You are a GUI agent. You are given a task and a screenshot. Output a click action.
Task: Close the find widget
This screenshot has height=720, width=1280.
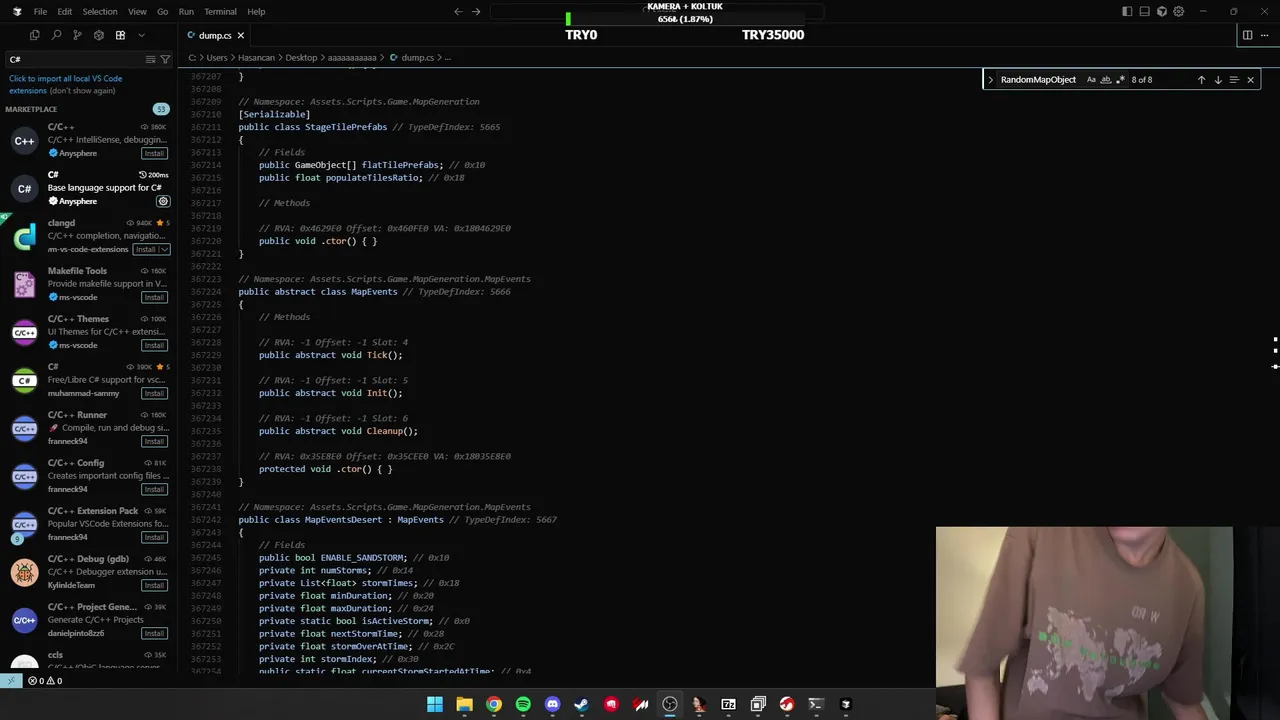tap(1250, 79)
